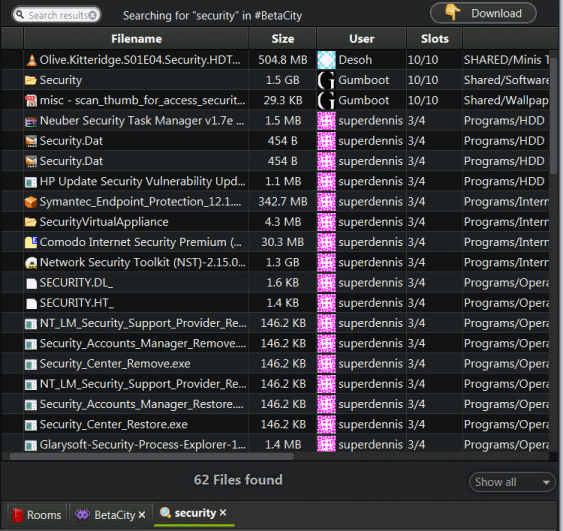Viewport: 563px width, 531px height.
Task: Click the pointing hand icon on Download button
Action: (x=452, y=12)
